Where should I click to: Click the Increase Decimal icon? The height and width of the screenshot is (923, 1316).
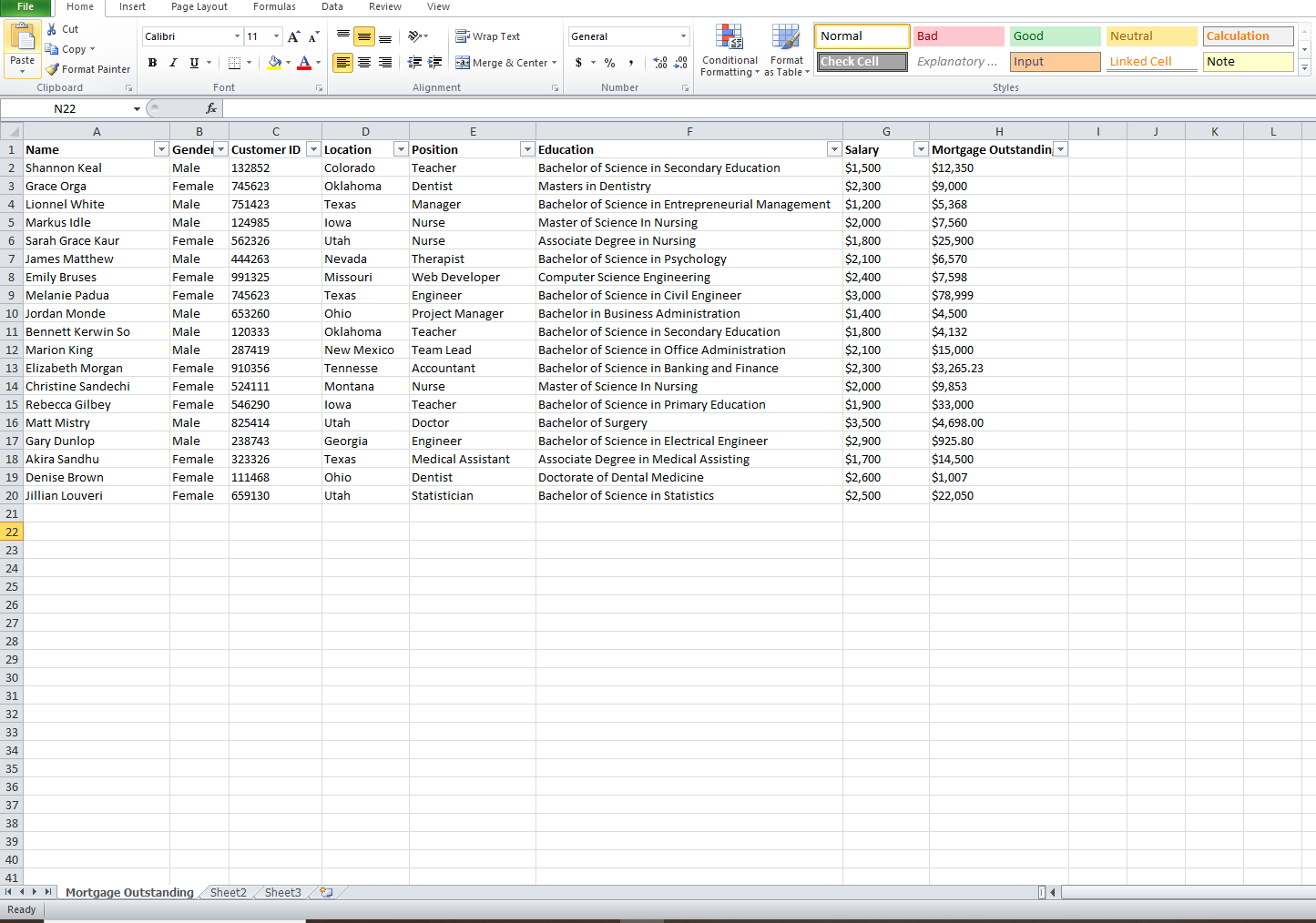point(660,63)
